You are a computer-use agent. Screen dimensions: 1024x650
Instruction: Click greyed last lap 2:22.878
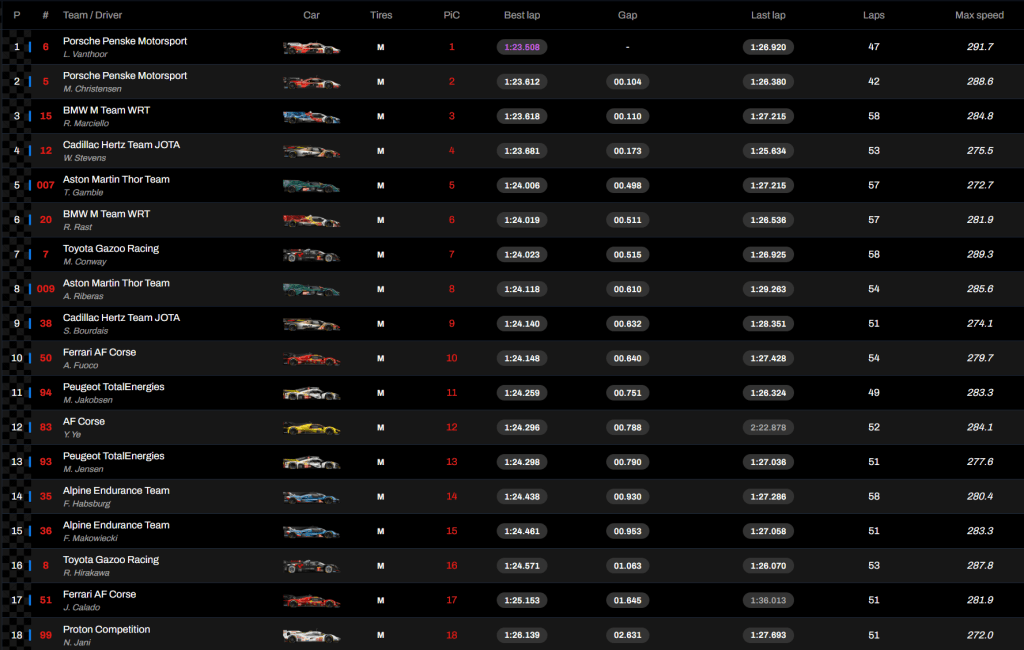pos(768,427)
